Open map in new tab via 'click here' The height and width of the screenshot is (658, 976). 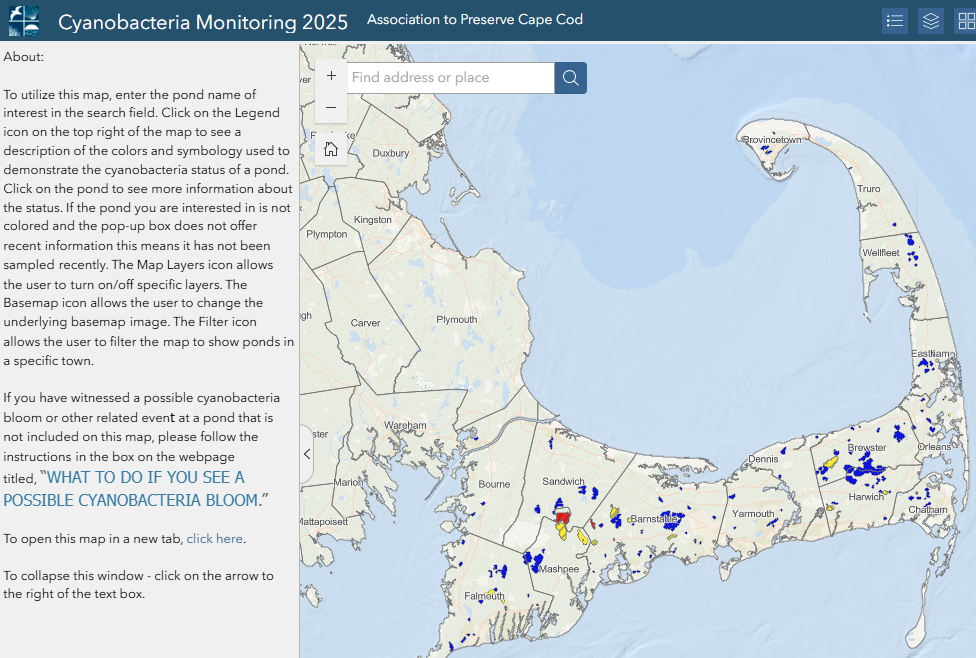pyautogui.click(x=214, y=539)
